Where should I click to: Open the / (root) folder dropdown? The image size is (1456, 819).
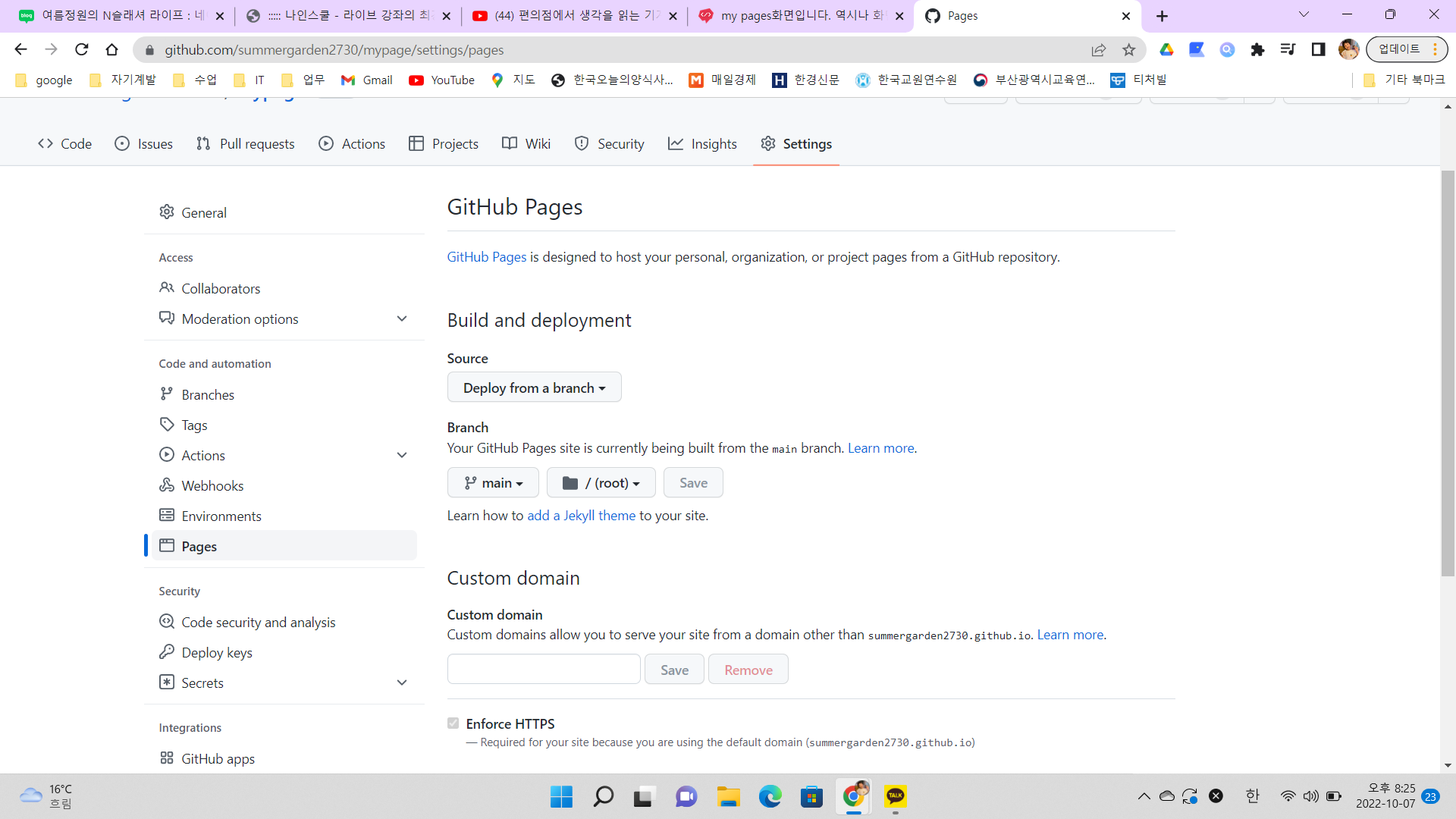click(601, 483)
